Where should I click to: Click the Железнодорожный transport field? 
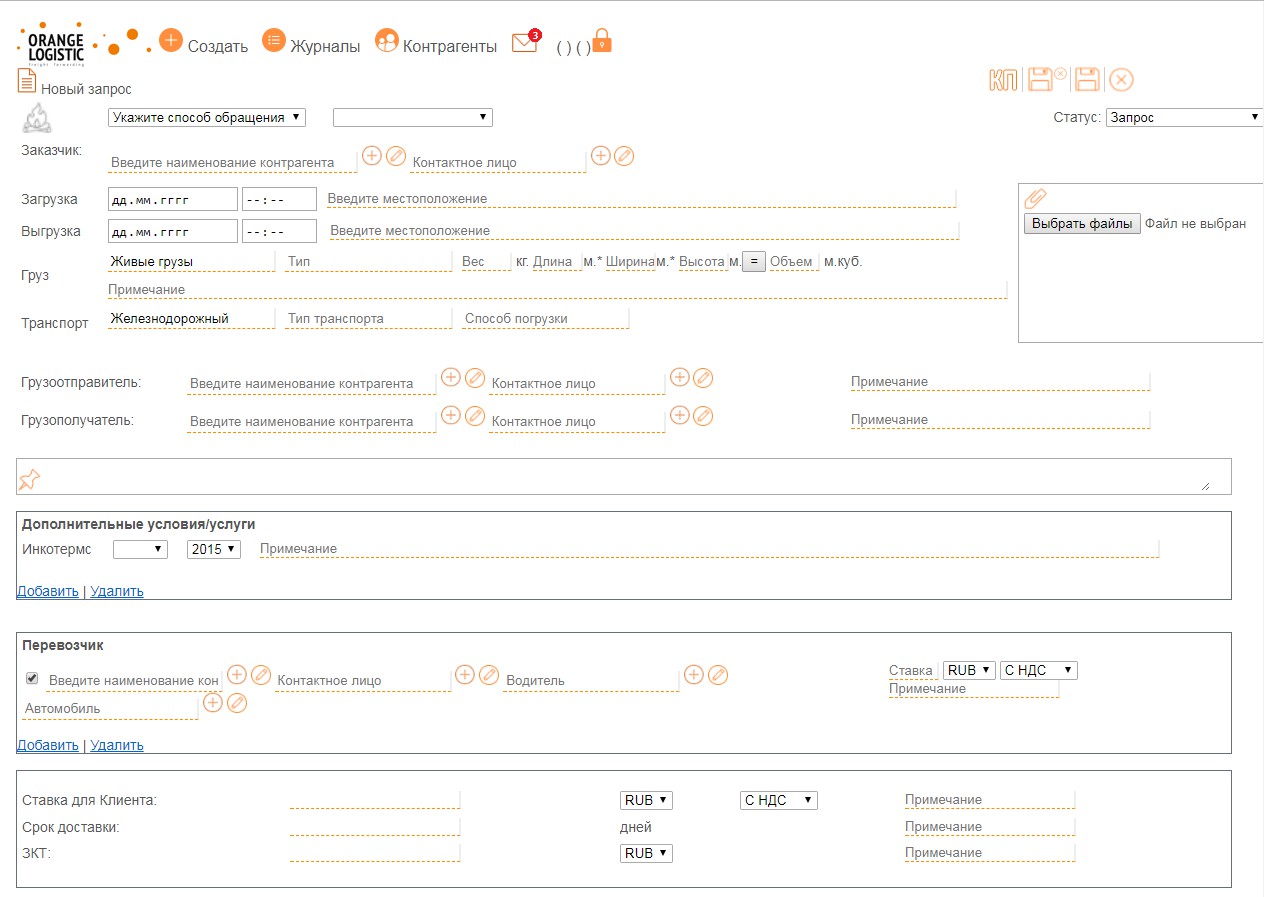point(191,318)
